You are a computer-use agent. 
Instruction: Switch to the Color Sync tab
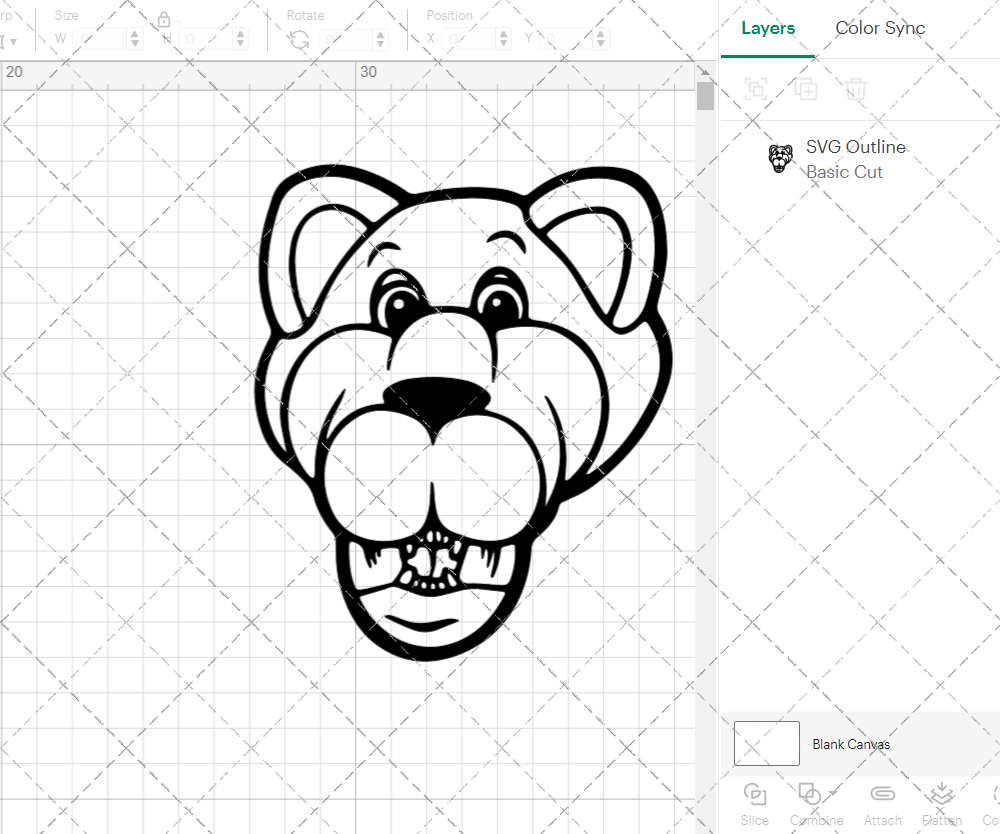pos(880,28)
